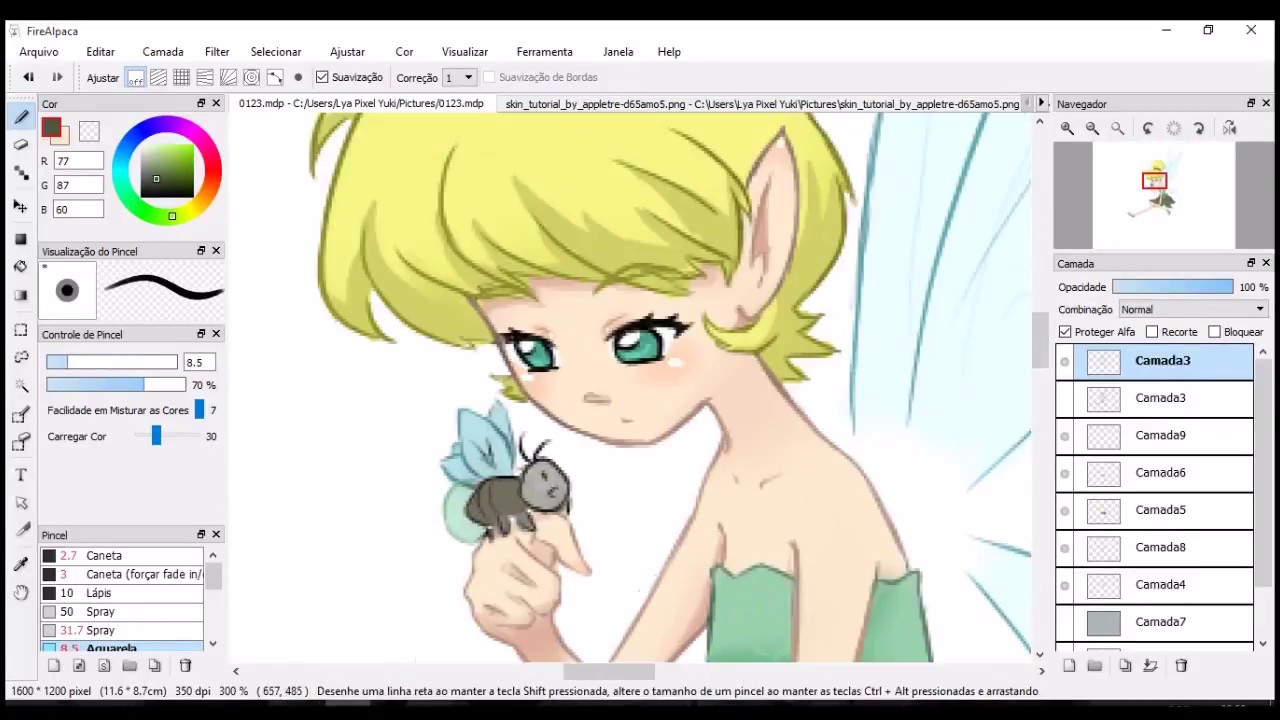Toggle Proteger Alfa checkbox

click(x=1065, y=332)
